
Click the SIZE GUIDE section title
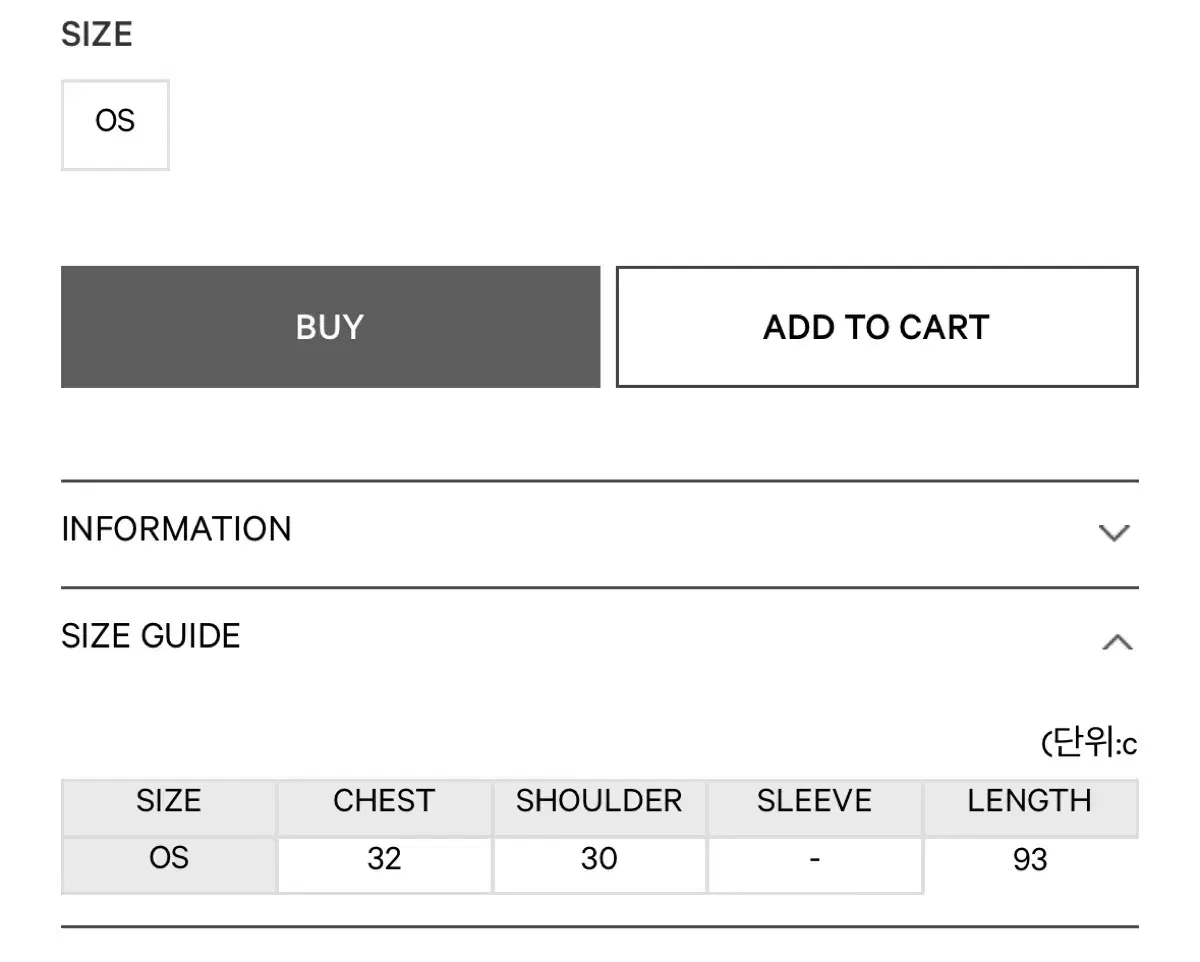pyautogui.click(x=151, y=636)
